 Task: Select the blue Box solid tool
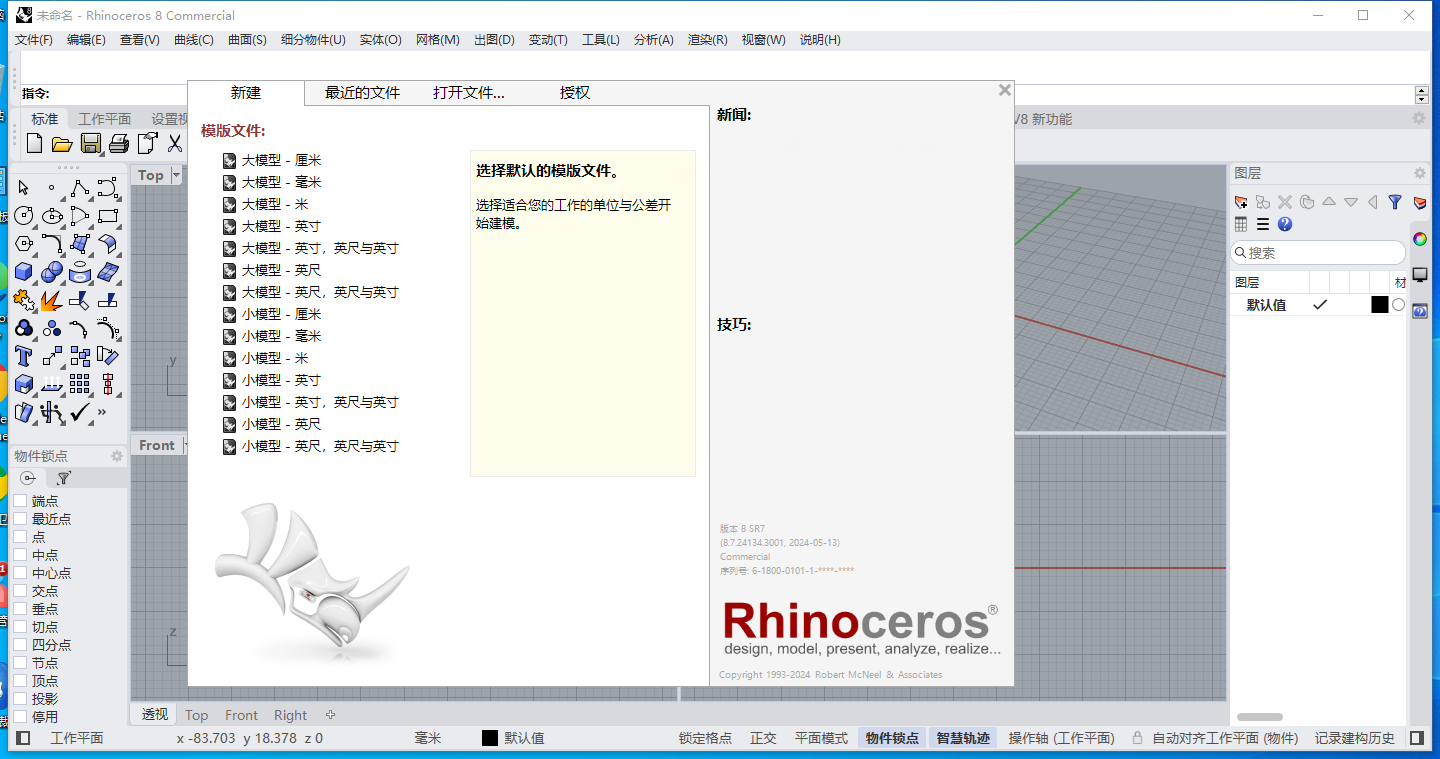point(24,272)
